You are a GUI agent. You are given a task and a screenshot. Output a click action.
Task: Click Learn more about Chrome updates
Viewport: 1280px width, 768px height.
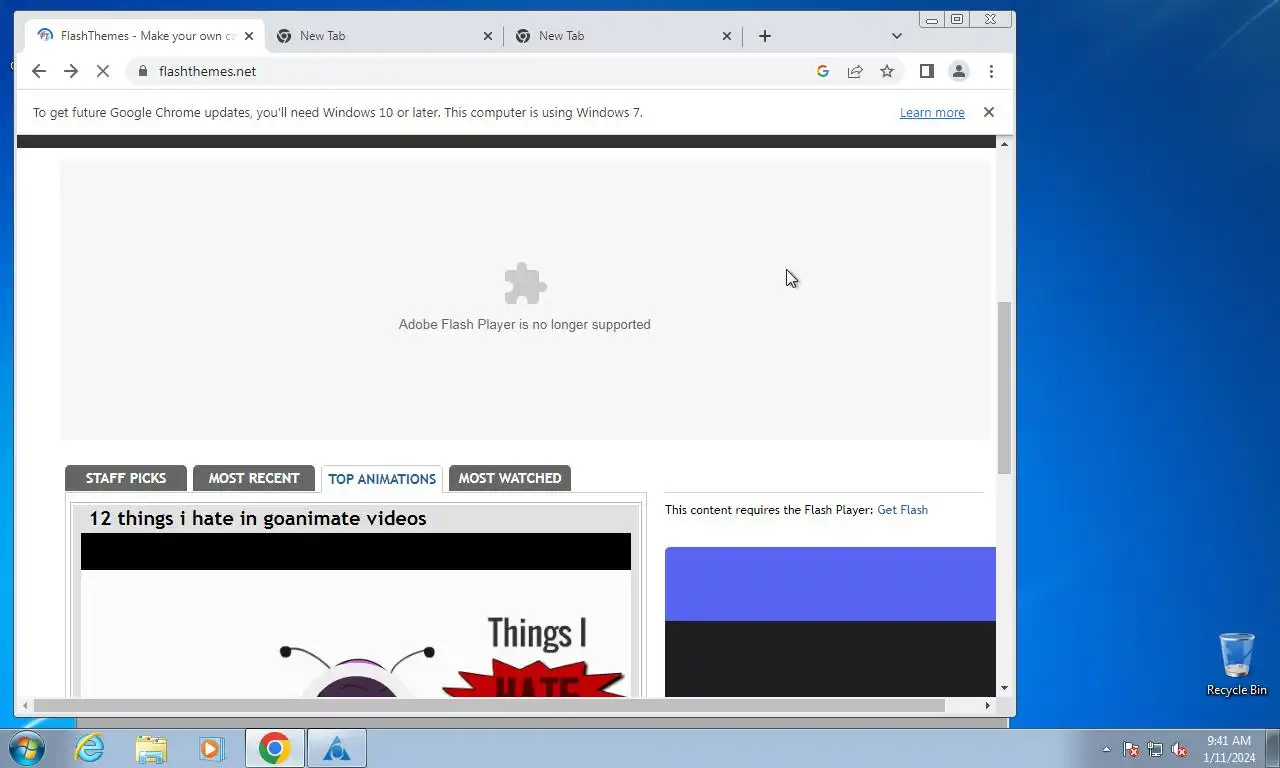coord(932,113)
